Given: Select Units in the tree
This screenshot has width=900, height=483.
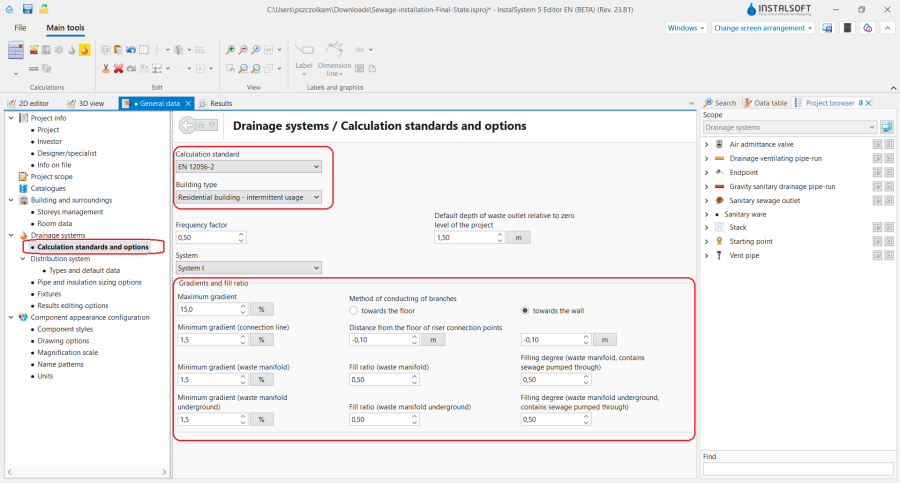Looking at the screenshot, I should click(45, 376).
